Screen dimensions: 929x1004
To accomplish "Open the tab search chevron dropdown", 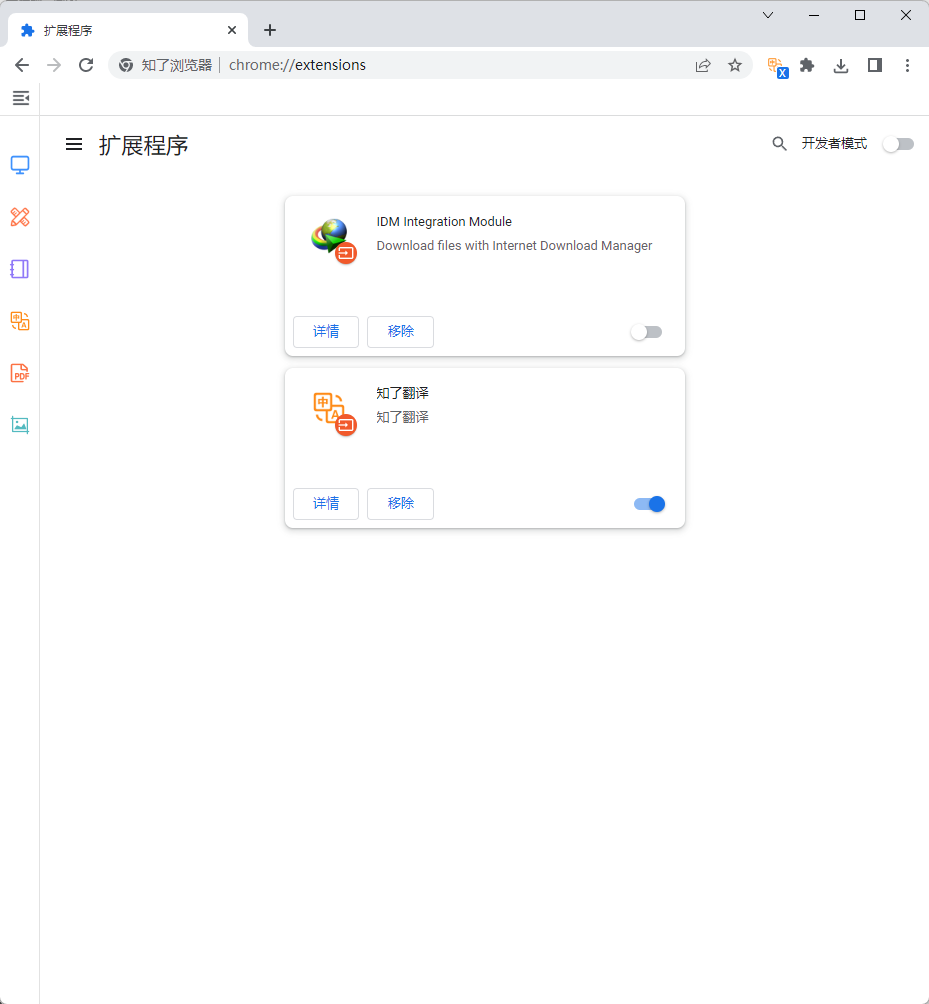I will [768, 15].
